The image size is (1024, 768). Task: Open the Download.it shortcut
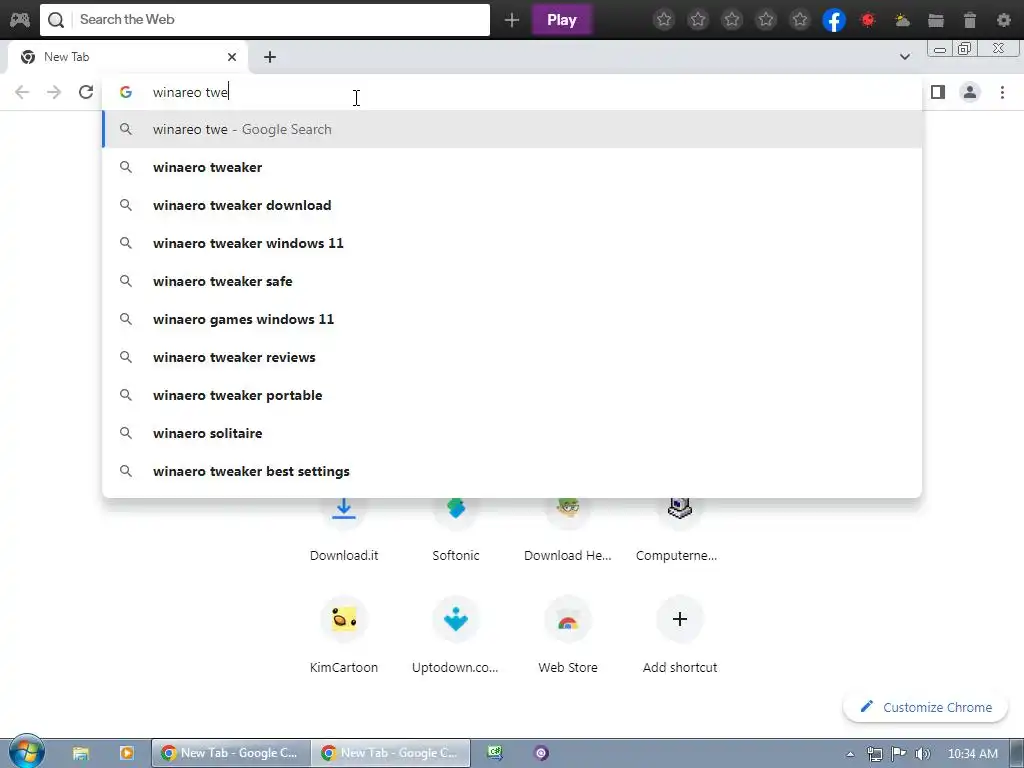click(344, 530)
